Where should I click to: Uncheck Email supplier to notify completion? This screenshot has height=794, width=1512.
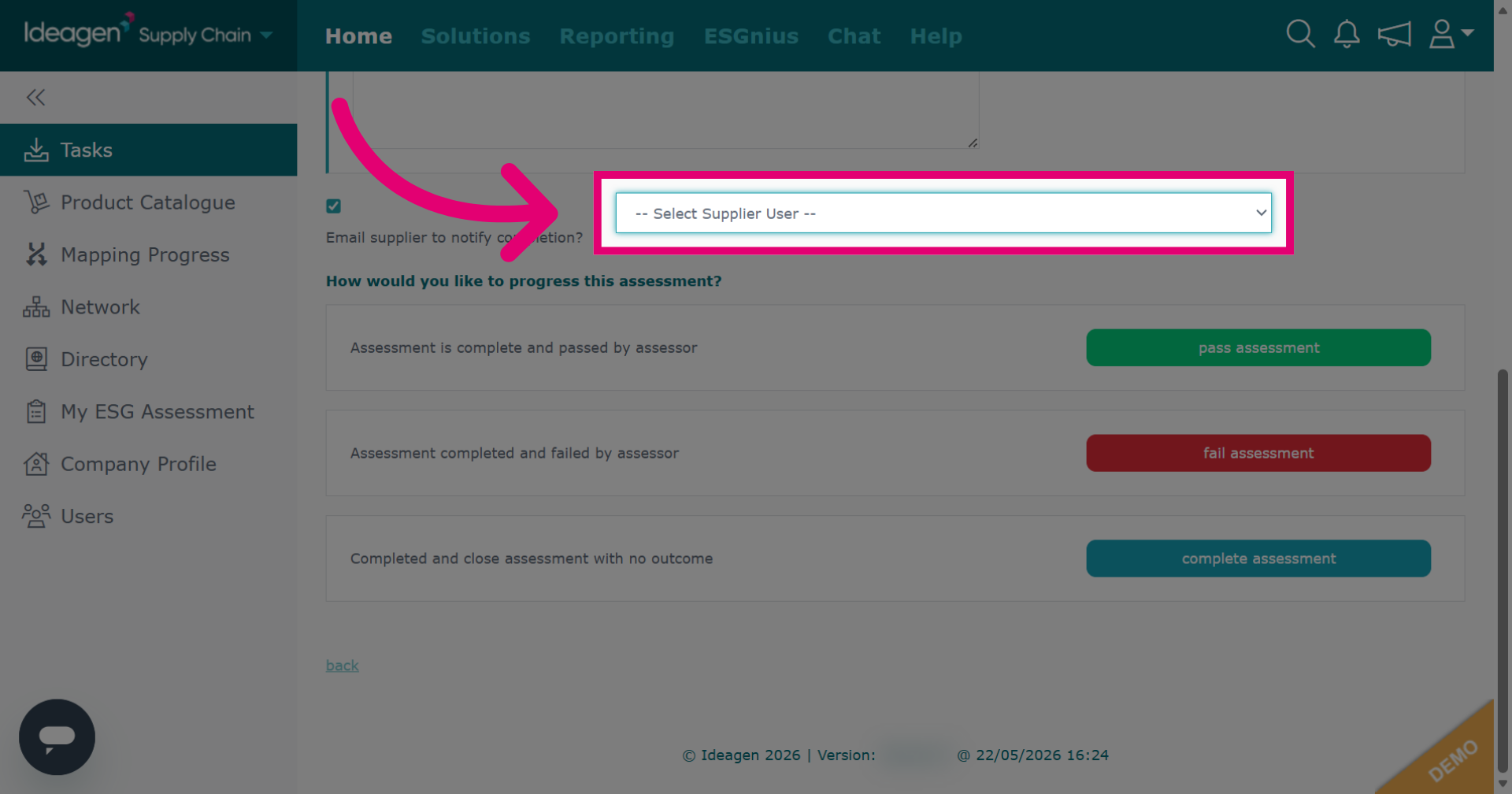point(334,206)
